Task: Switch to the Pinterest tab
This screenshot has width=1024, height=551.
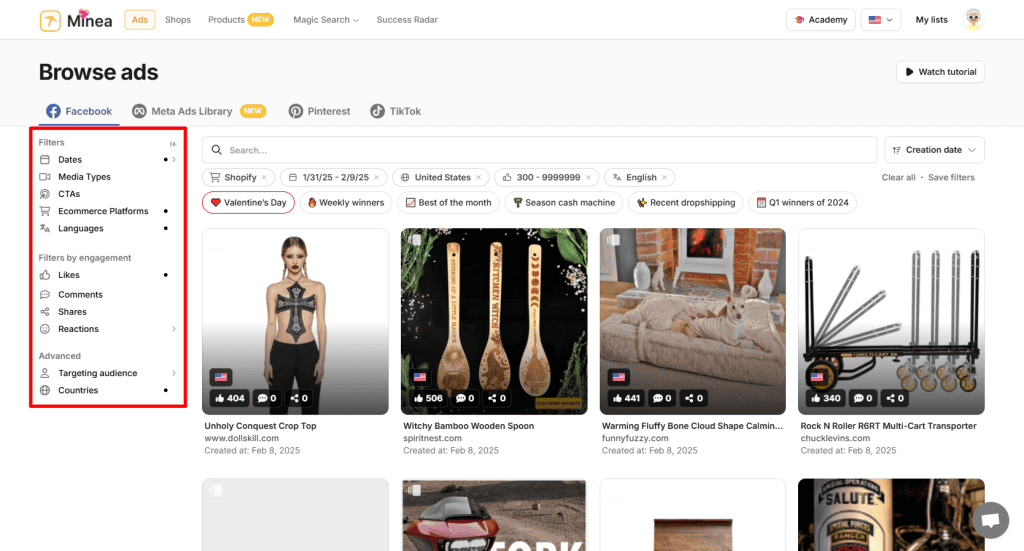Action: click(x=319, y=111)
